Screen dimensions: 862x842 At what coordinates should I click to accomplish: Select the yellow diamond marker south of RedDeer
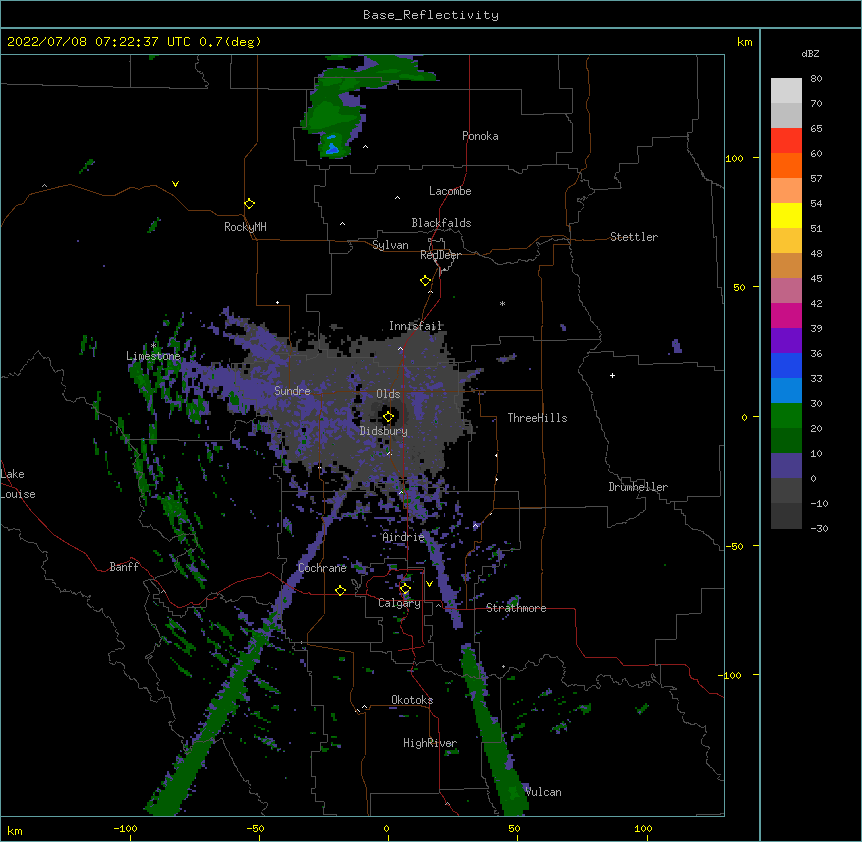coord(425,281)
